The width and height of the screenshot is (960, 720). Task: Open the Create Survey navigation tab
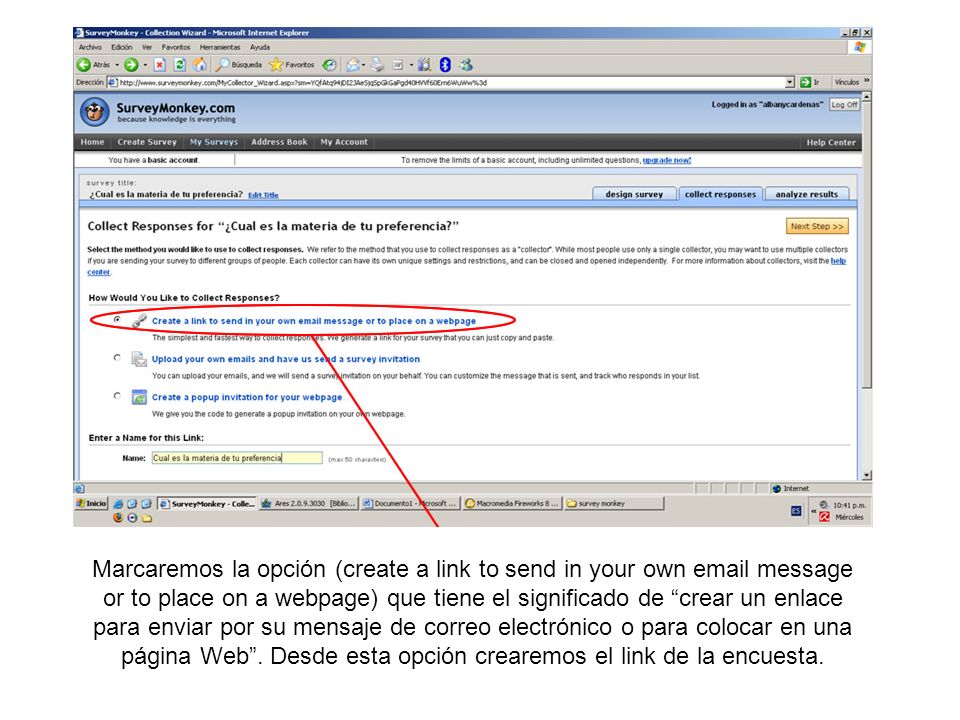[x=147, y=142]
